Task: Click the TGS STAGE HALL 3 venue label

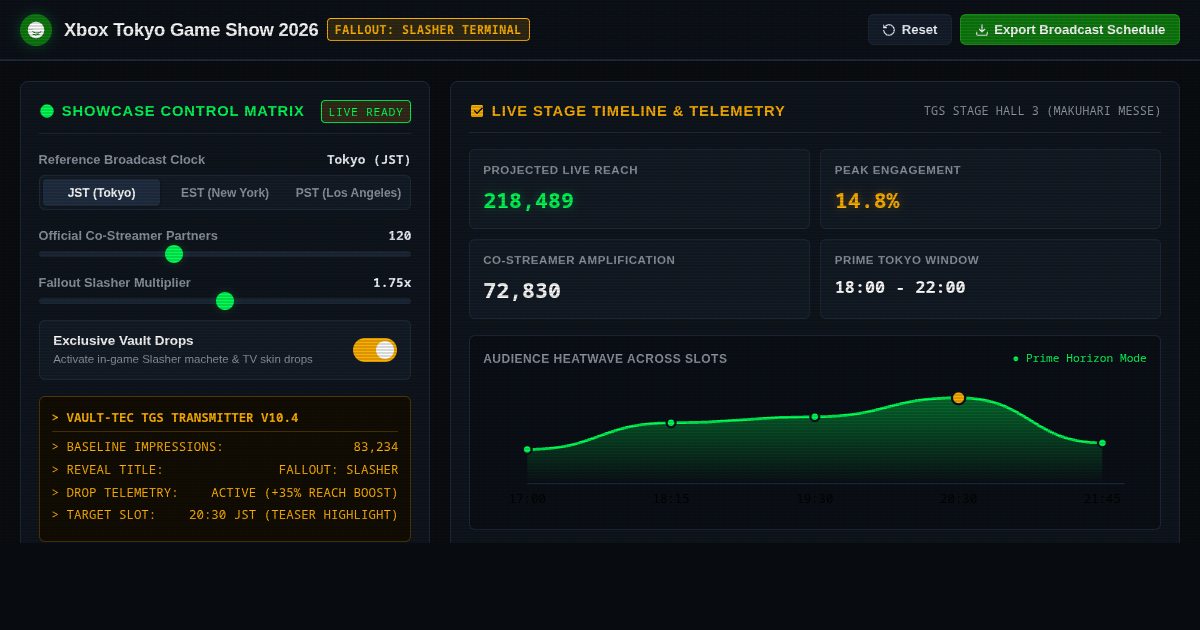Action: [1043, 111]
